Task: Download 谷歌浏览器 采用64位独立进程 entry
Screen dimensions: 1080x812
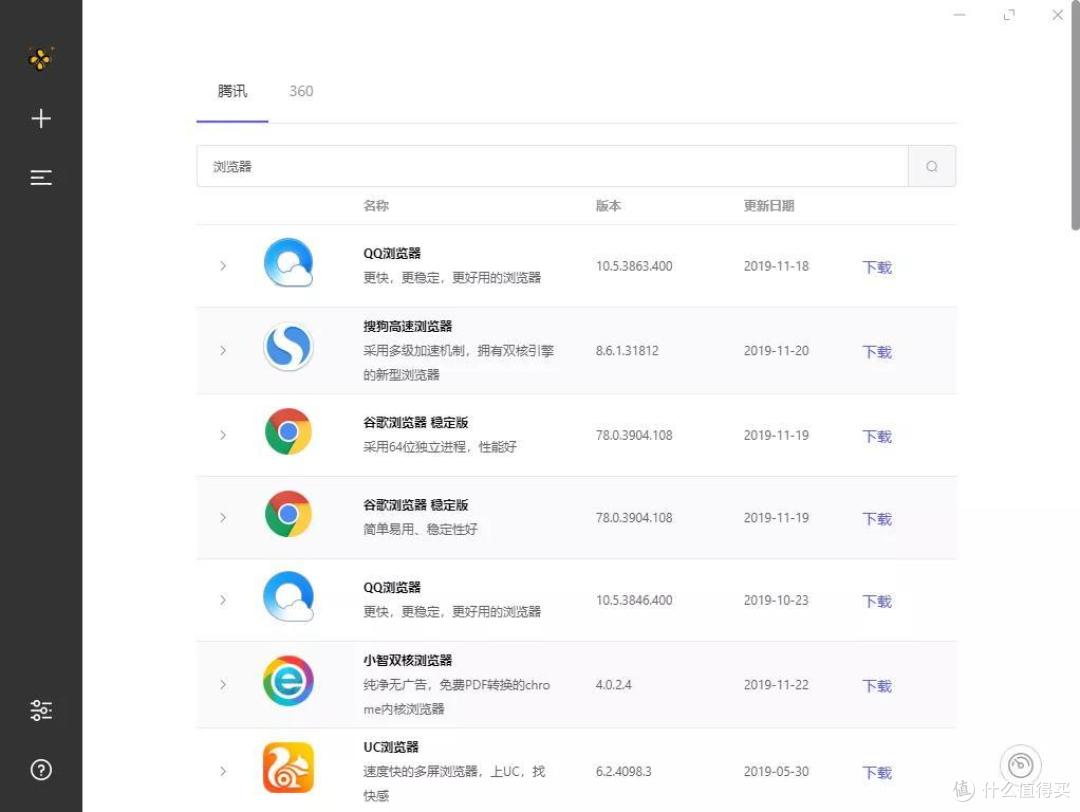Action: (x=877, y=437)
